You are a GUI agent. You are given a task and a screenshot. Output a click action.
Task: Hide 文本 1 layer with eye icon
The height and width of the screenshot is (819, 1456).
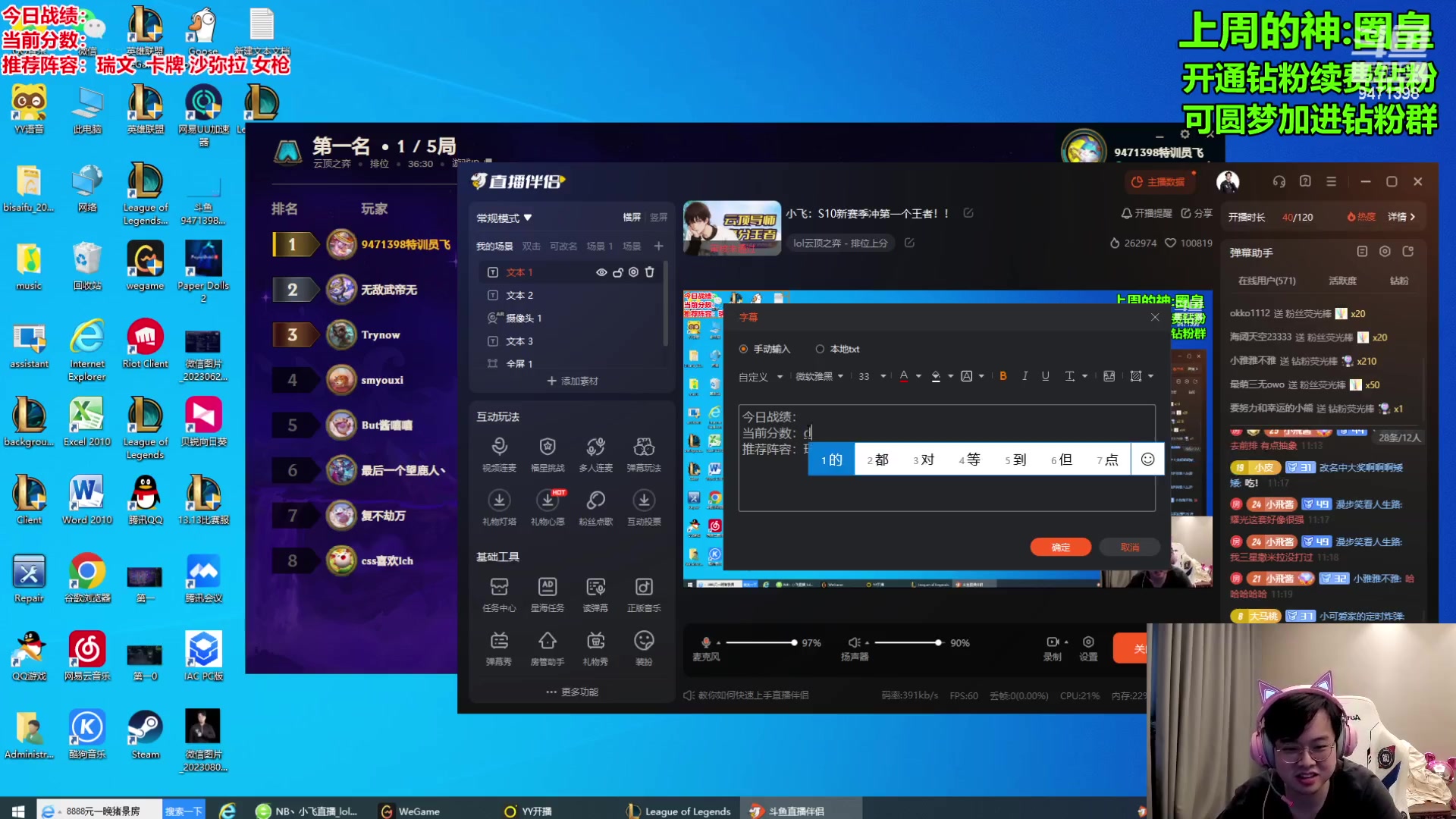point(601,272)
